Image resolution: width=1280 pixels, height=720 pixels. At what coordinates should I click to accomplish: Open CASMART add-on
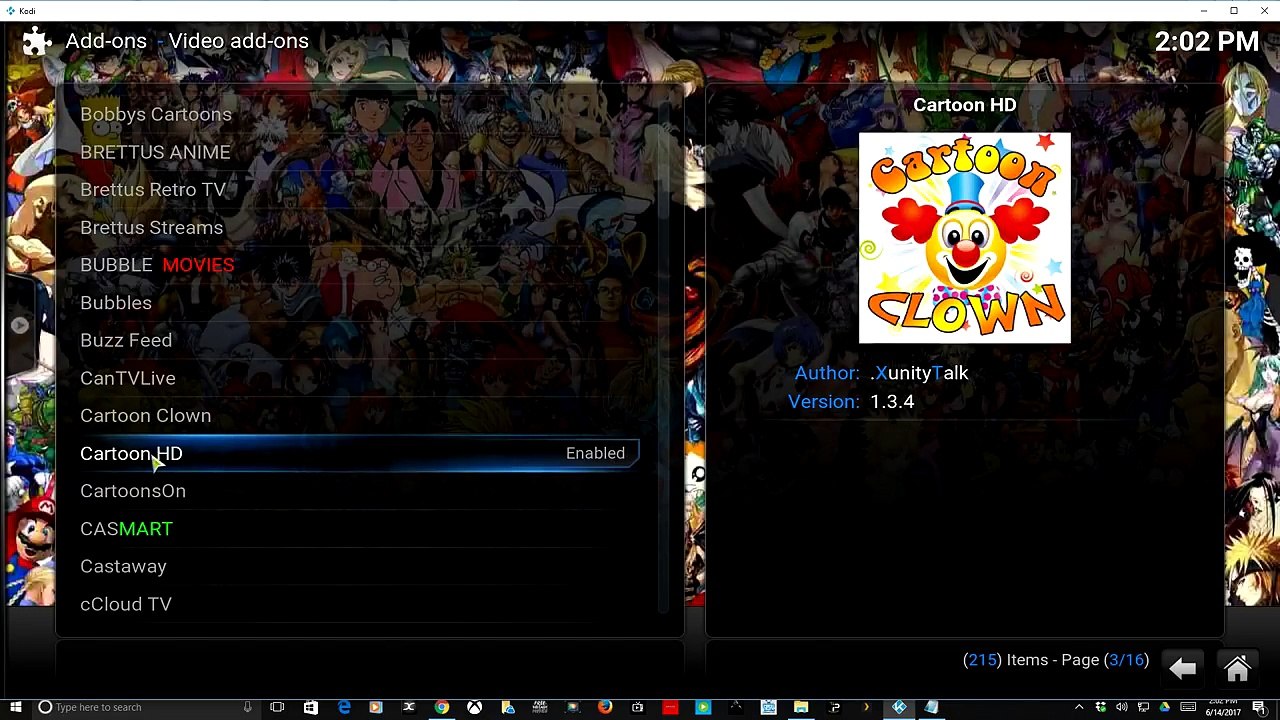tap(126, 529)
